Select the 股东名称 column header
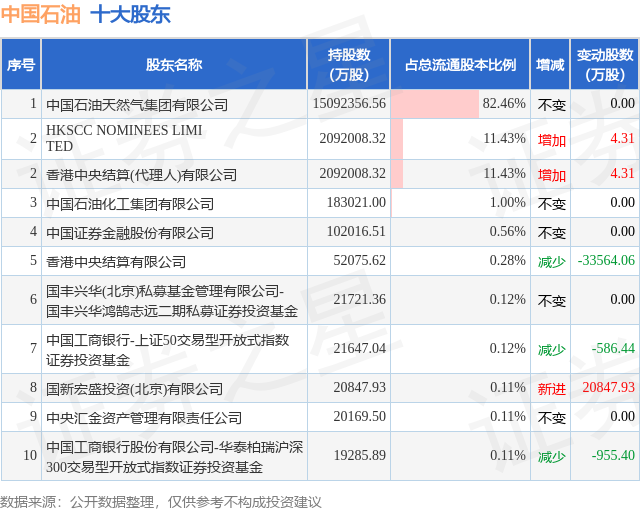The image size is (640, 511). tap(174, 64)
